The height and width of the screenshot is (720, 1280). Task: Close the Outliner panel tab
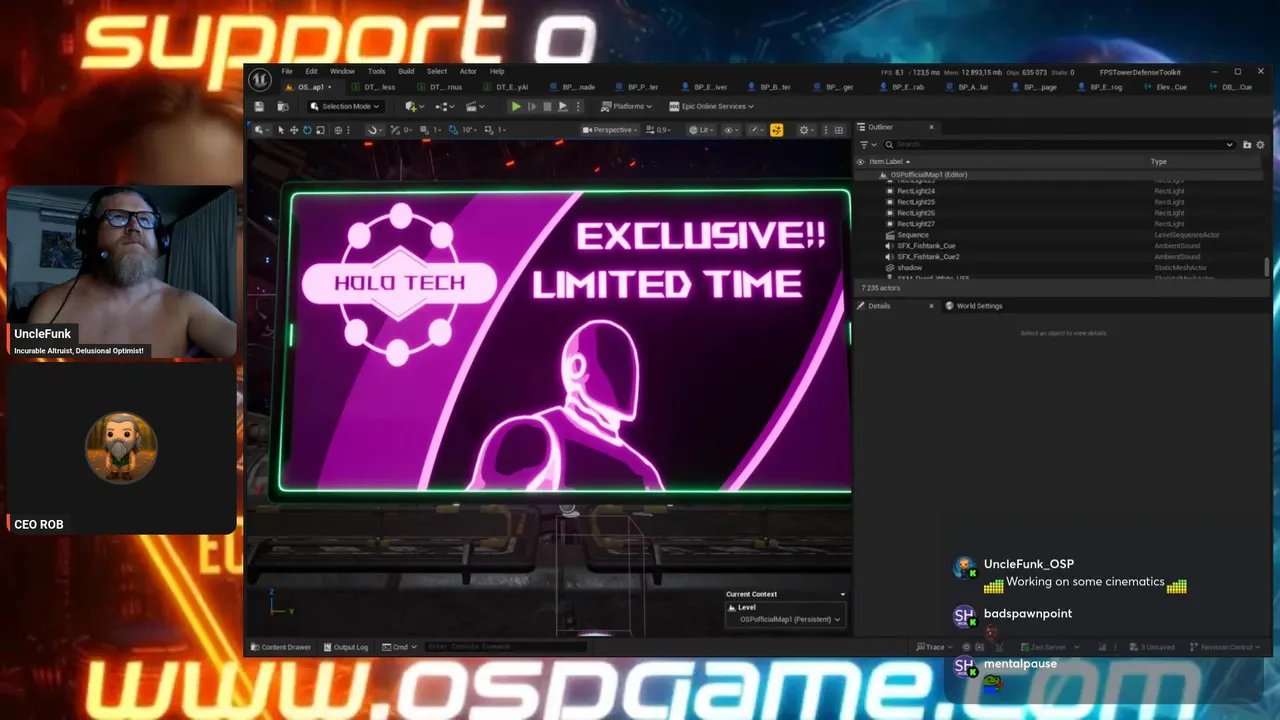tap(931, 127)
